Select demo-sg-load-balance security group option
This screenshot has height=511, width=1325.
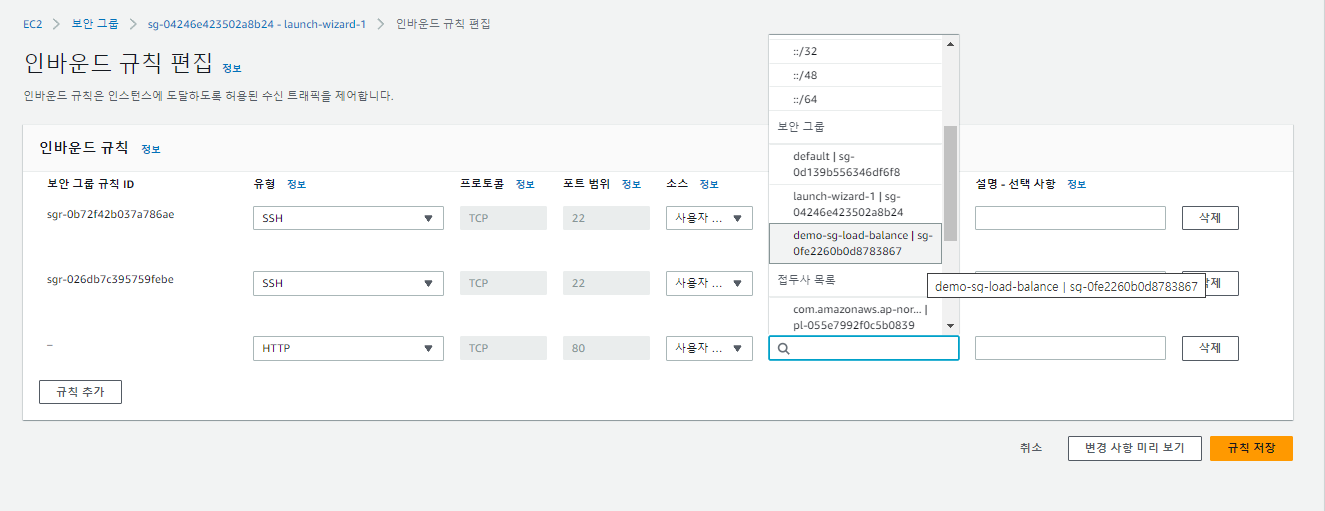(856, 243)
